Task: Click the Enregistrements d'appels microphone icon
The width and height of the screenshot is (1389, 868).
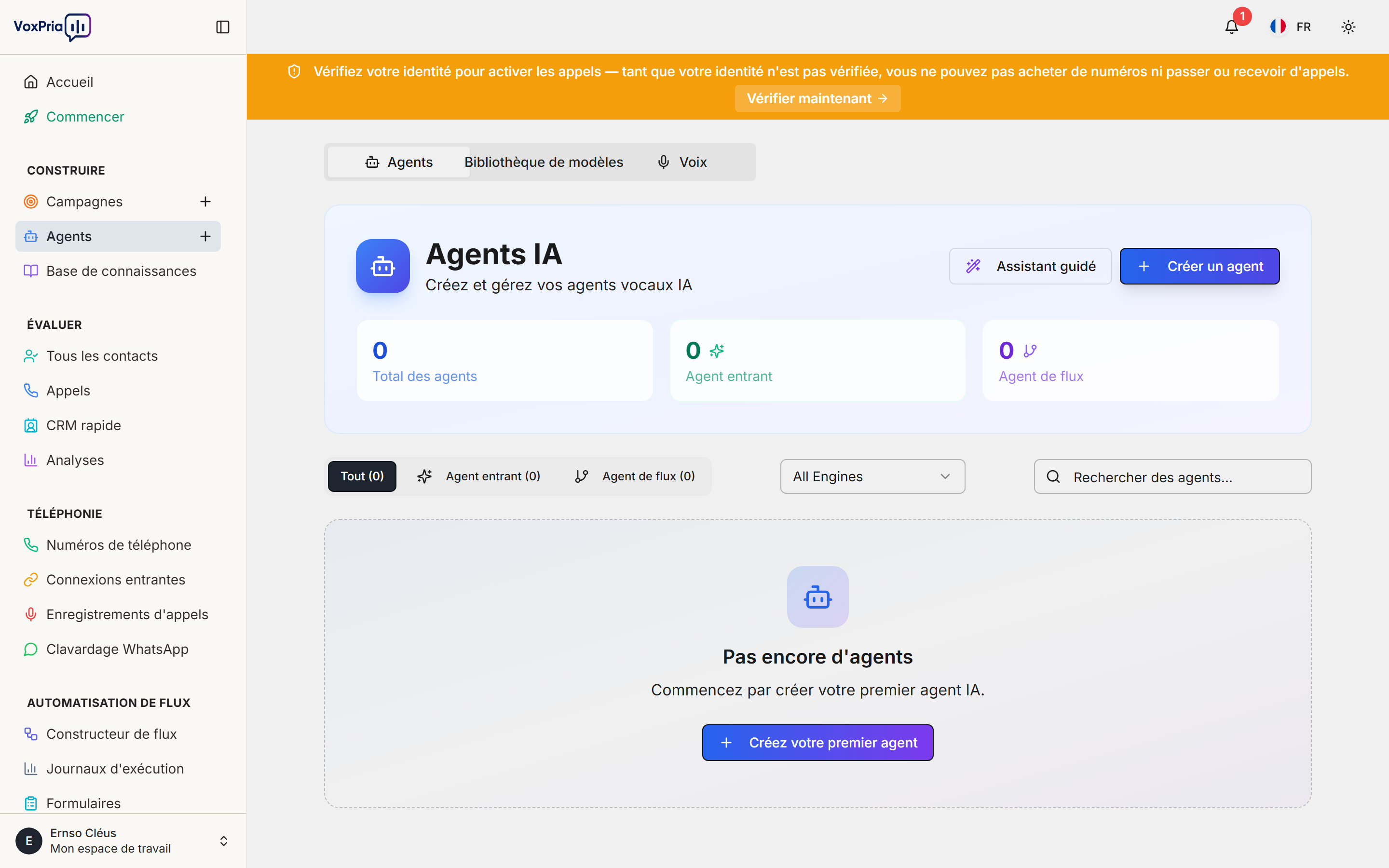Action: 31,614
